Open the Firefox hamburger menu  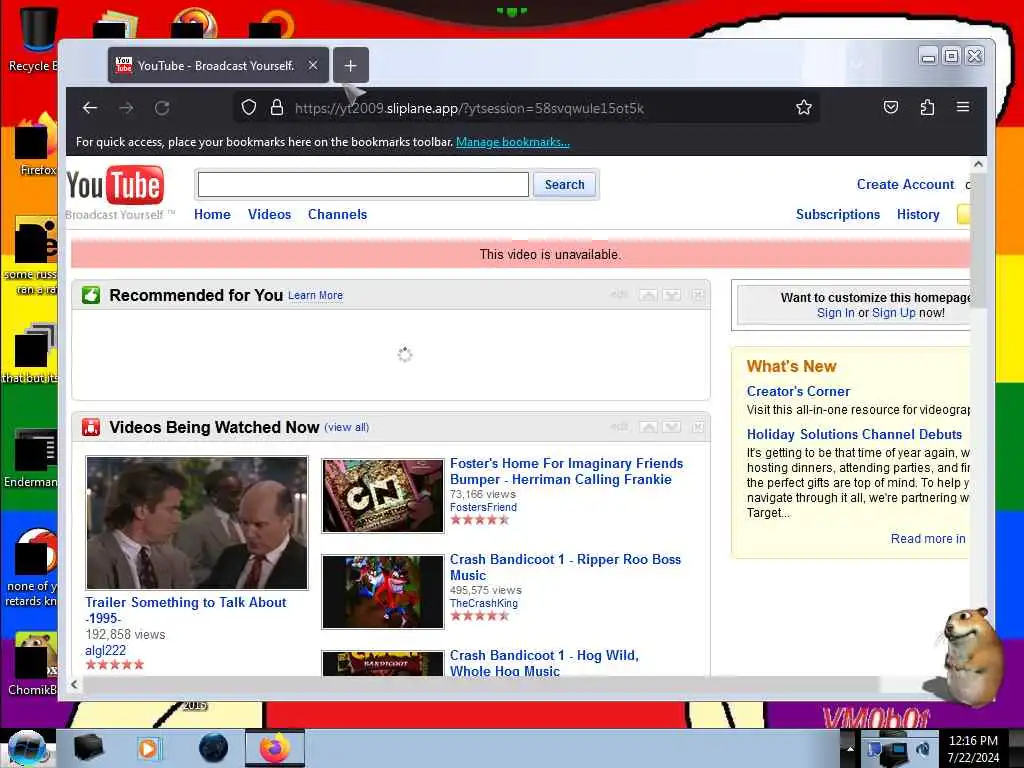click(963, 106)
